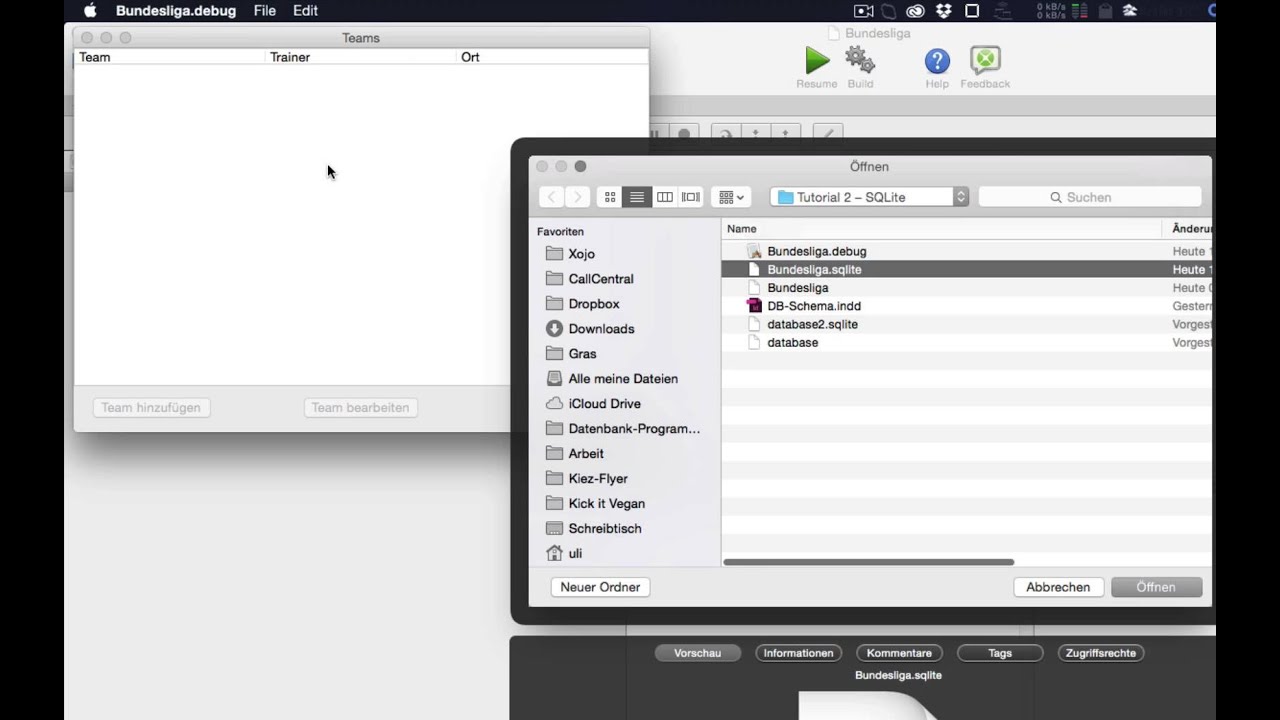Viewport: 1280px width, 720px height.
Task: Click the Resume play icon in Xojo toolbar
Action: 817,61
